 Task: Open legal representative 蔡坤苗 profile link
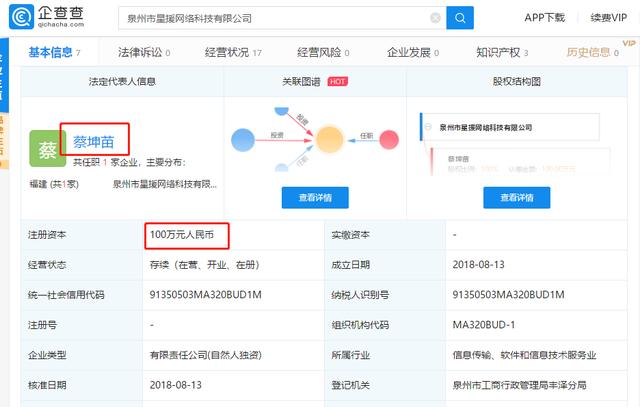(x=93, y=142)
